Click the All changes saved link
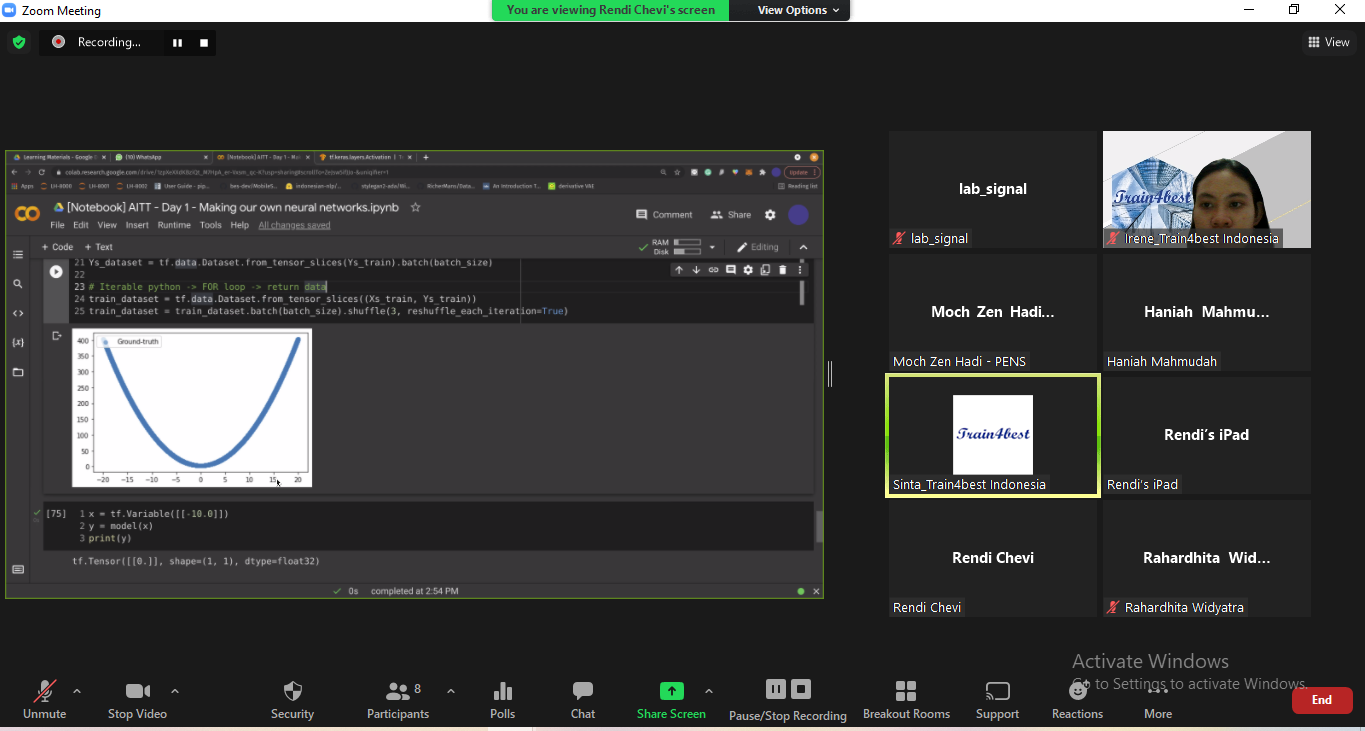Screen dimensions: 1365x731 pos(294,225)
